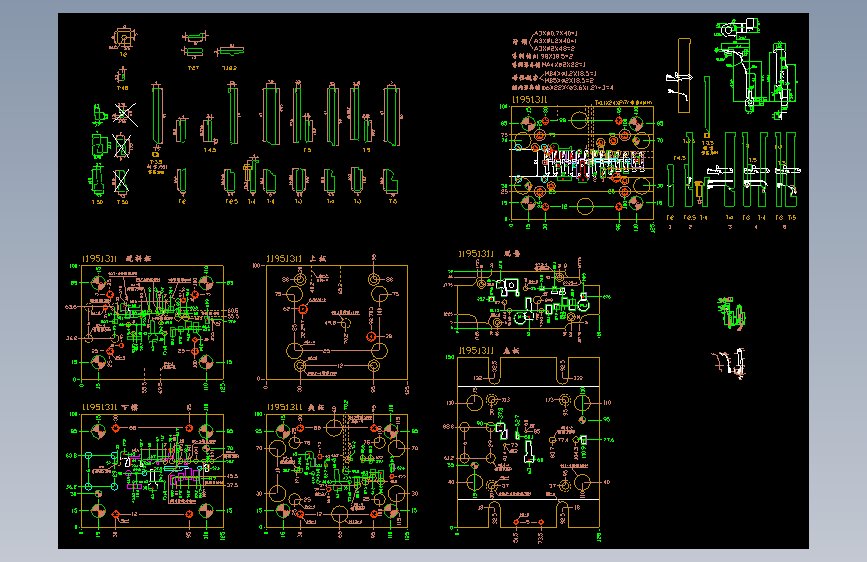Click the "45.5" dimension label in 下模 drawing
Screen dimensions: 867x562
[x=232, y=476]
